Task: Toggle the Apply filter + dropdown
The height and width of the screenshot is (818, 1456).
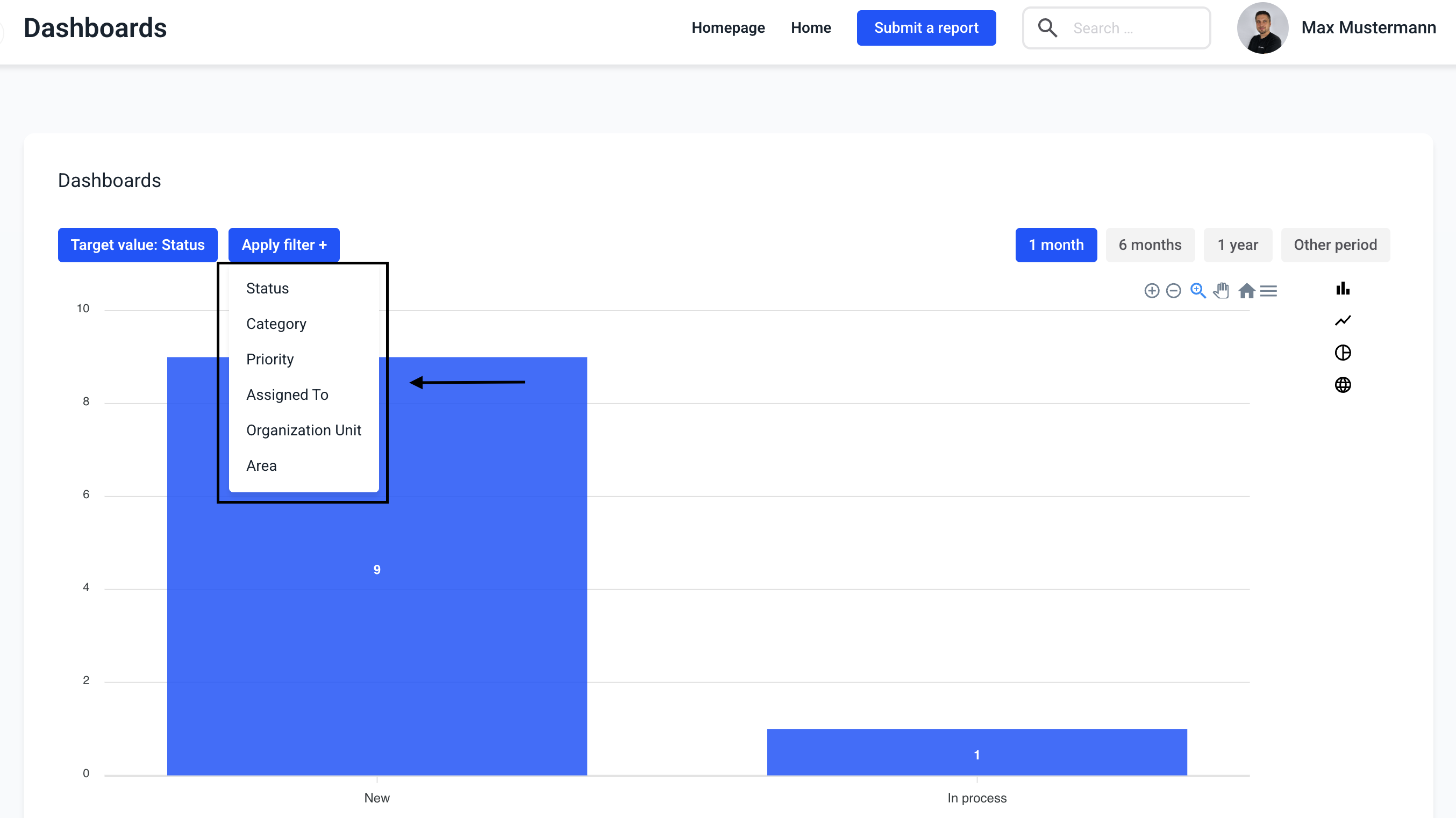Action: [x=284, y=245]
